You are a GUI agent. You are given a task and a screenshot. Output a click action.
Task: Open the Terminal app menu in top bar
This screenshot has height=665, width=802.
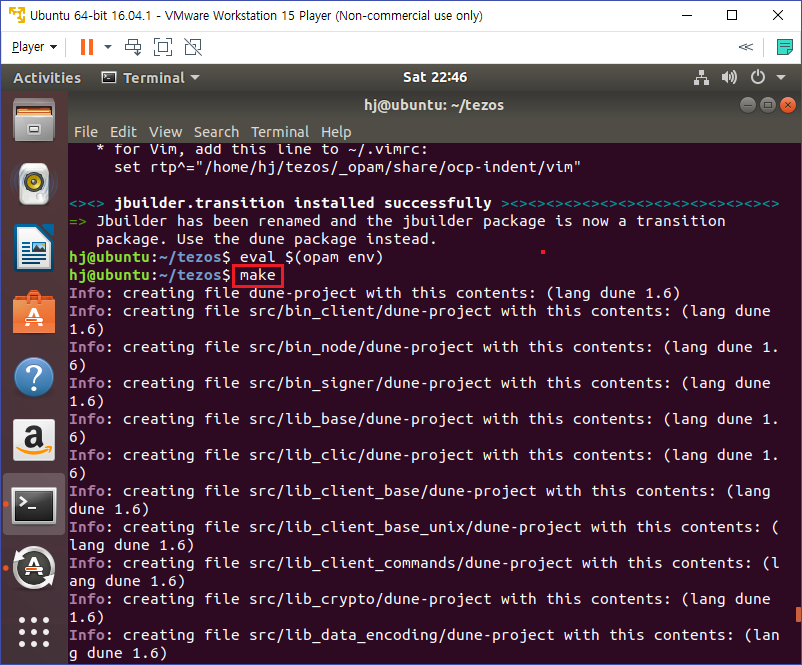pyautogui.click(x=151, y=78)
